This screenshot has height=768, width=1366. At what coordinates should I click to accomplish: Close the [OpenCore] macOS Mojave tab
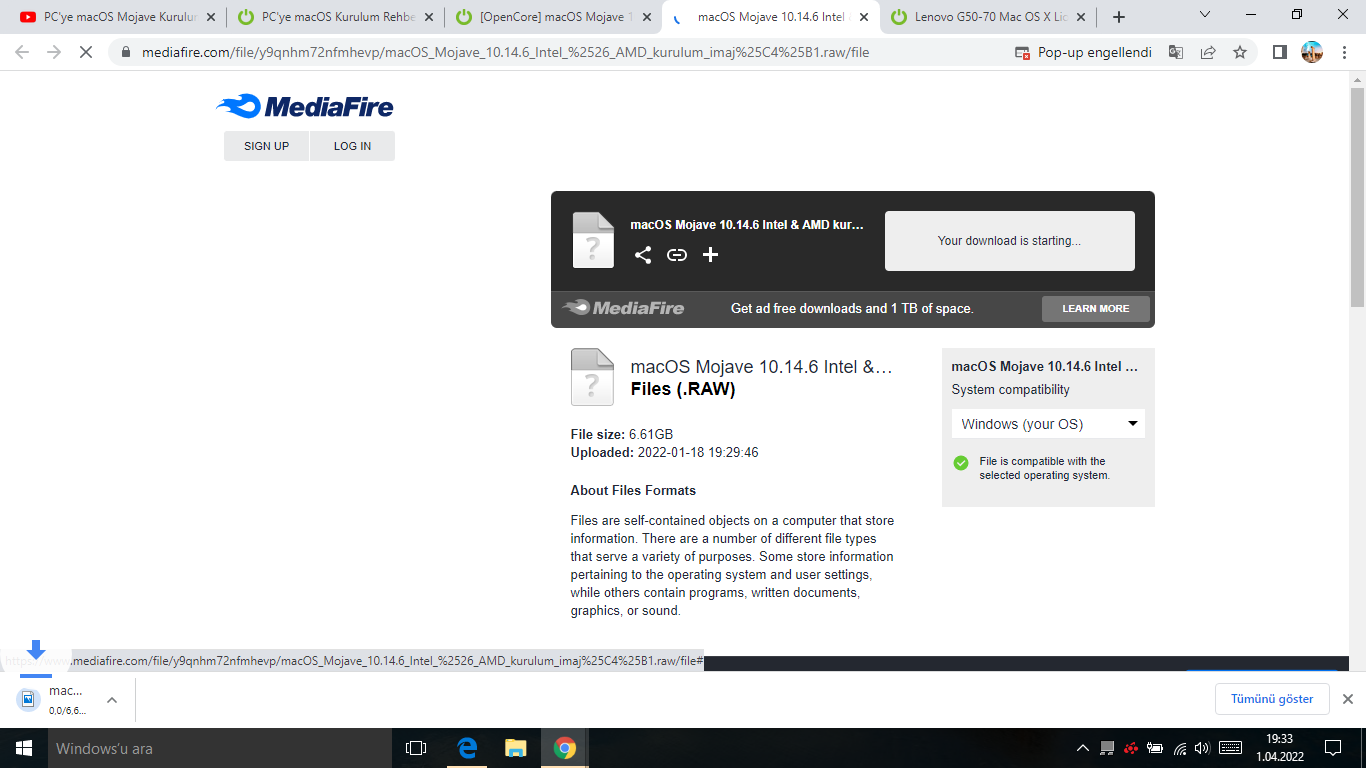pyautogui.click(x=646, y=17)
